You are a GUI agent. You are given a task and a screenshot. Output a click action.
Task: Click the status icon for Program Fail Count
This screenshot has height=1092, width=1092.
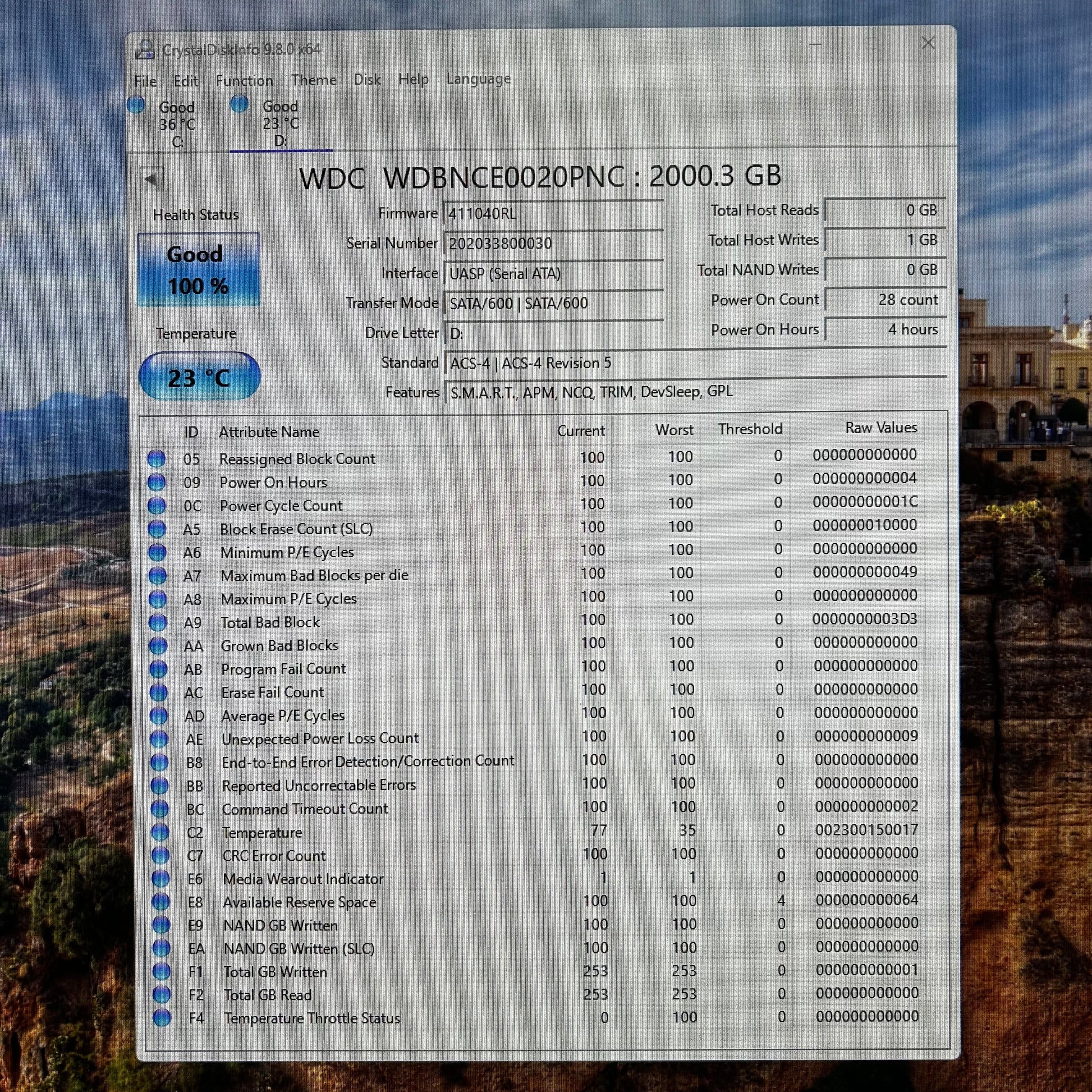click(158, 669)
